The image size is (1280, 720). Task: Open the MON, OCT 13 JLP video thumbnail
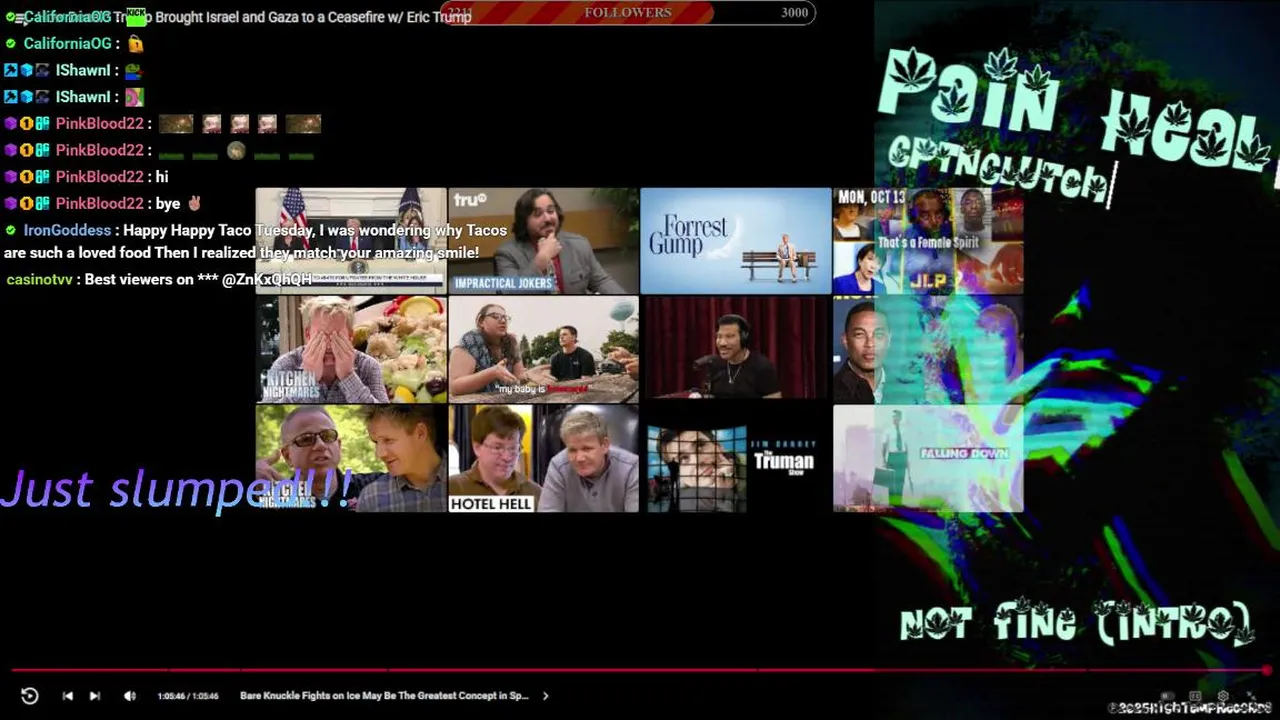(928, 241)
